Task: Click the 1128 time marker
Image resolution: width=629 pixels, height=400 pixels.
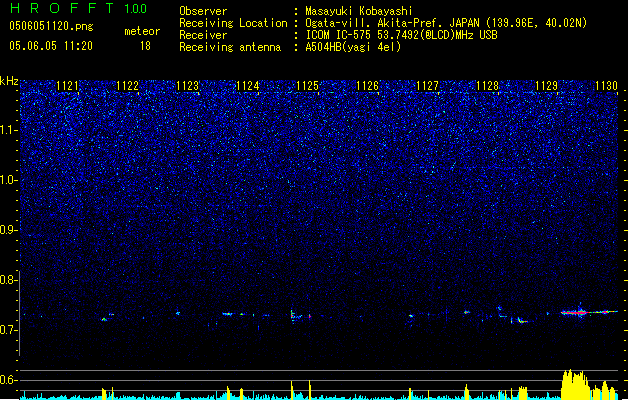Action: [x=487, y=86]
